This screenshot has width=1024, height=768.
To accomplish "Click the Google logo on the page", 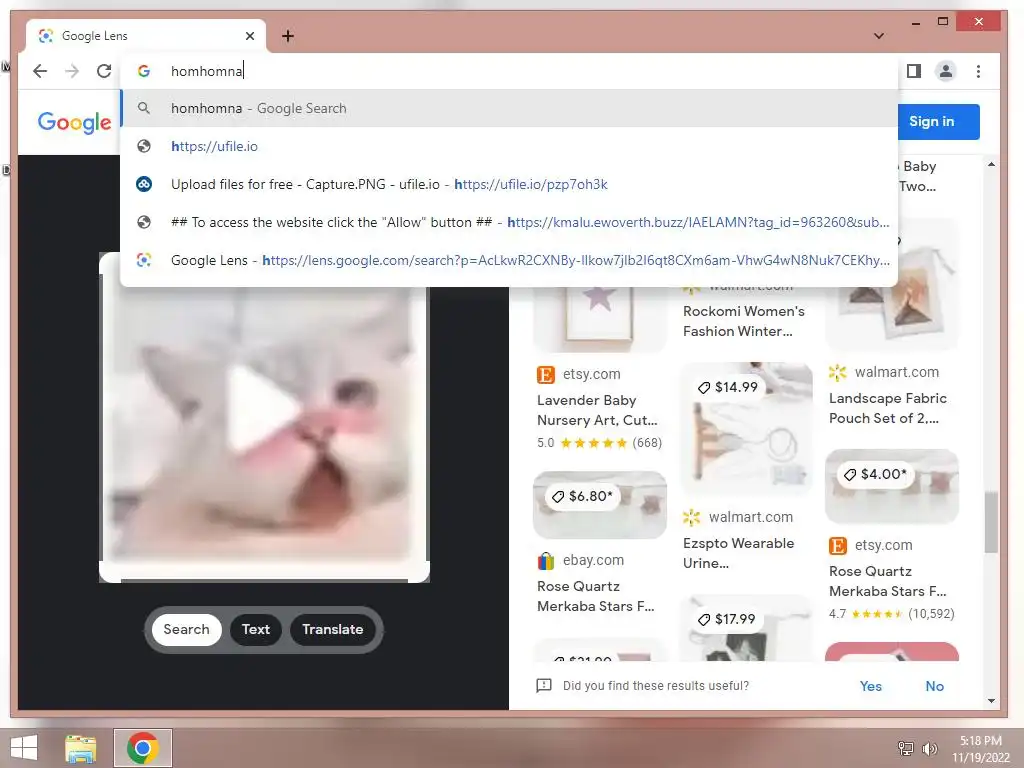I will tap(74, 122).
